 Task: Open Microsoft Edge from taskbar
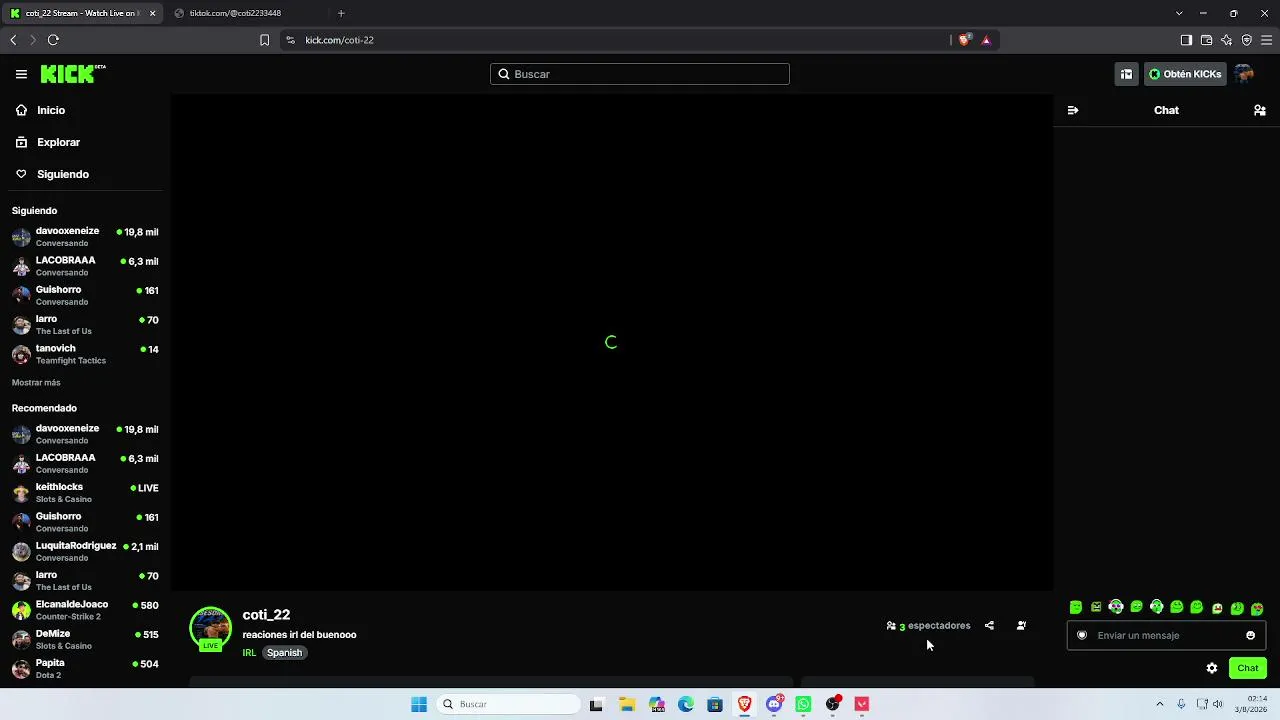coord(686,704)
